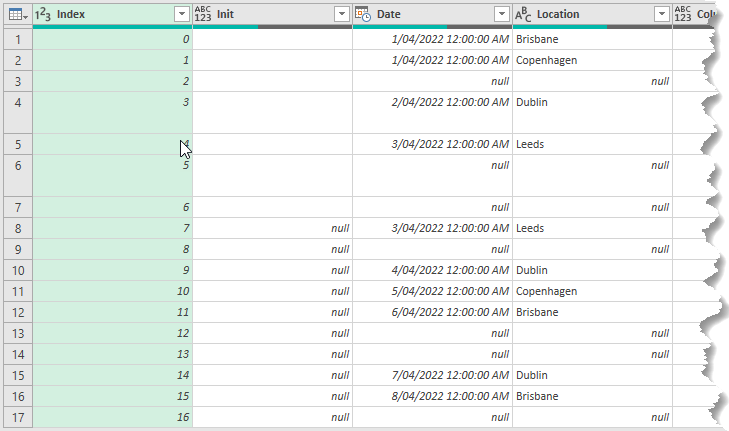
Task: Open the Index column filter dropdown
Action: [x=182, y=14]
